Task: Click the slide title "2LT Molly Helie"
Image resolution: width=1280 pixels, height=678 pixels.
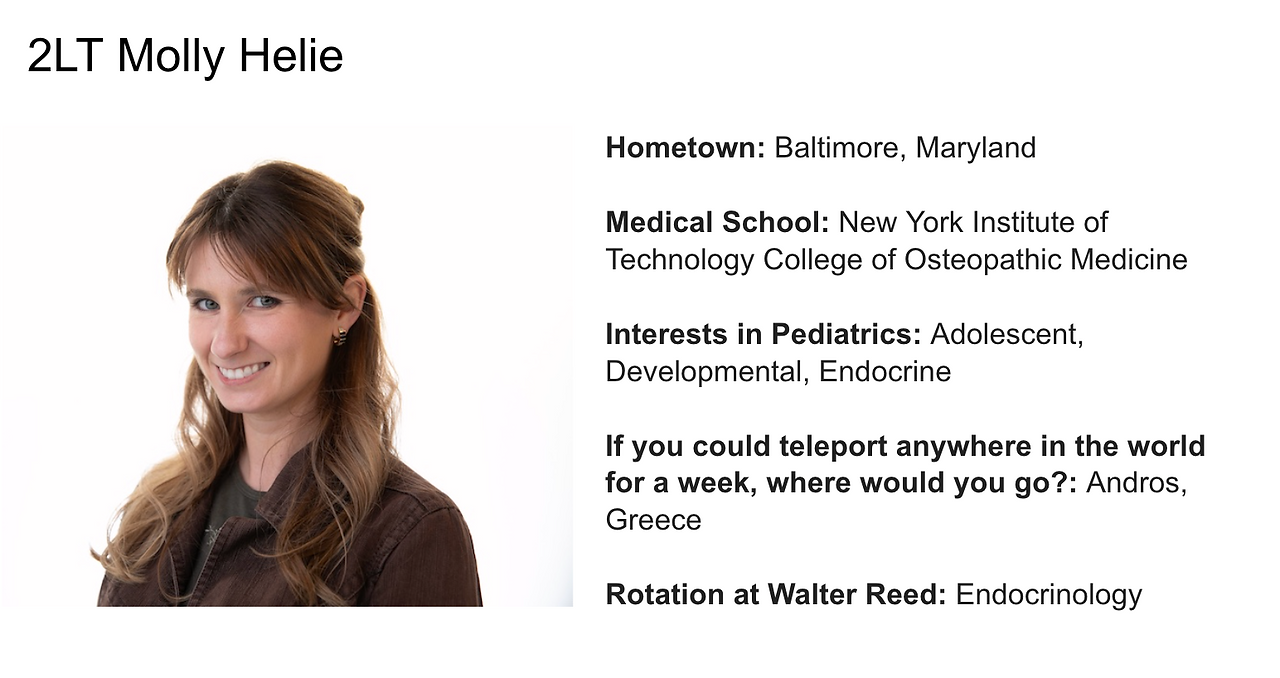Action: pos(185,56)
